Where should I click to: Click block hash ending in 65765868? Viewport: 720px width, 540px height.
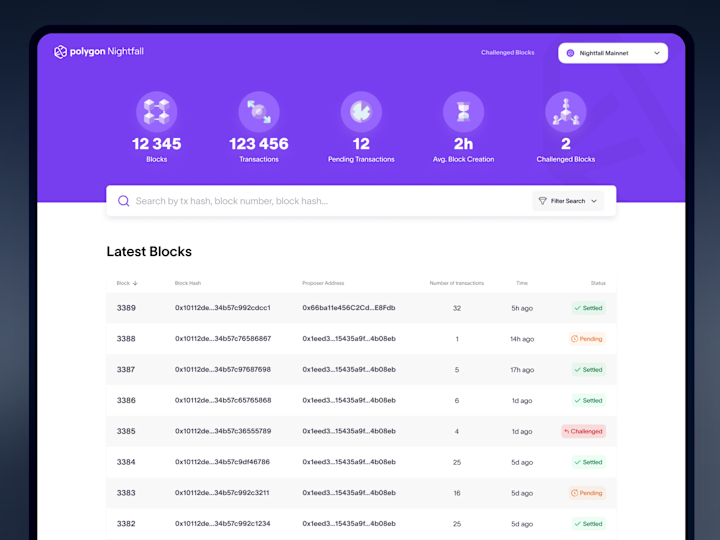223,400
